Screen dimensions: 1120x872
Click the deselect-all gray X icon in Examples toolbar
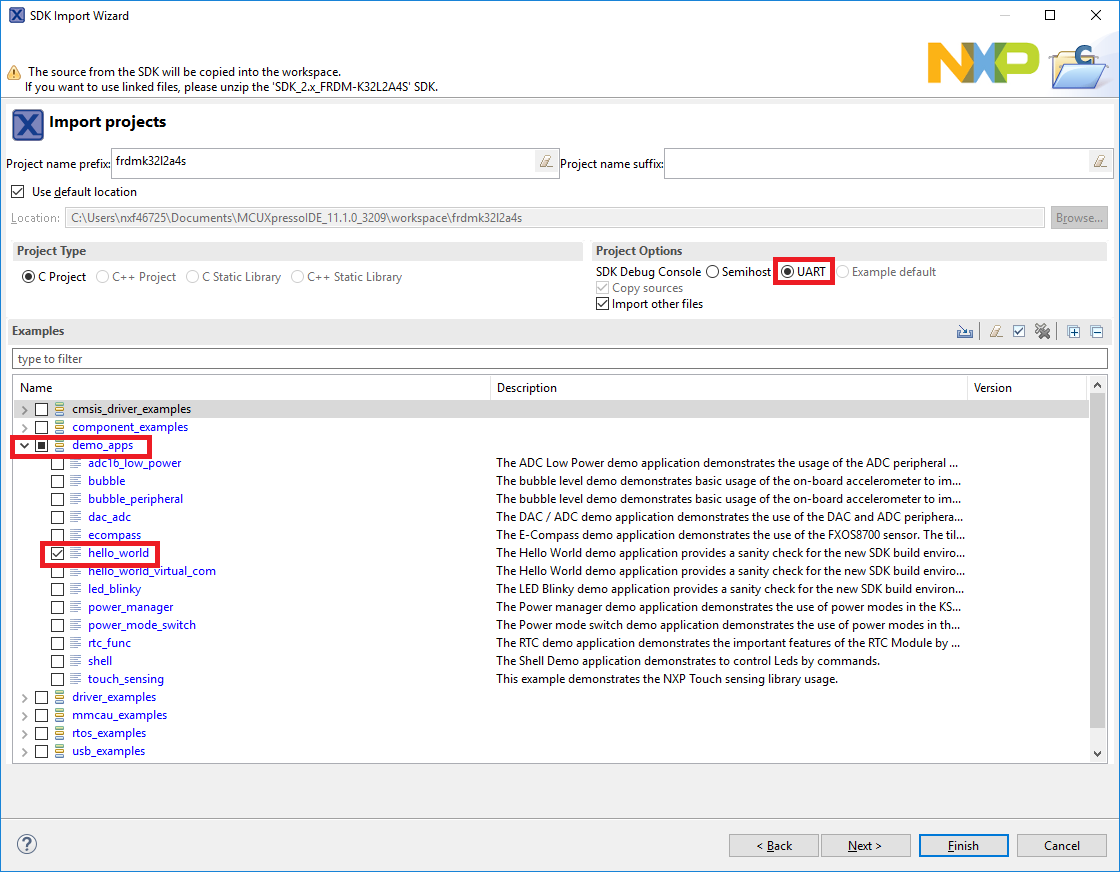[x=1042, y=332]
